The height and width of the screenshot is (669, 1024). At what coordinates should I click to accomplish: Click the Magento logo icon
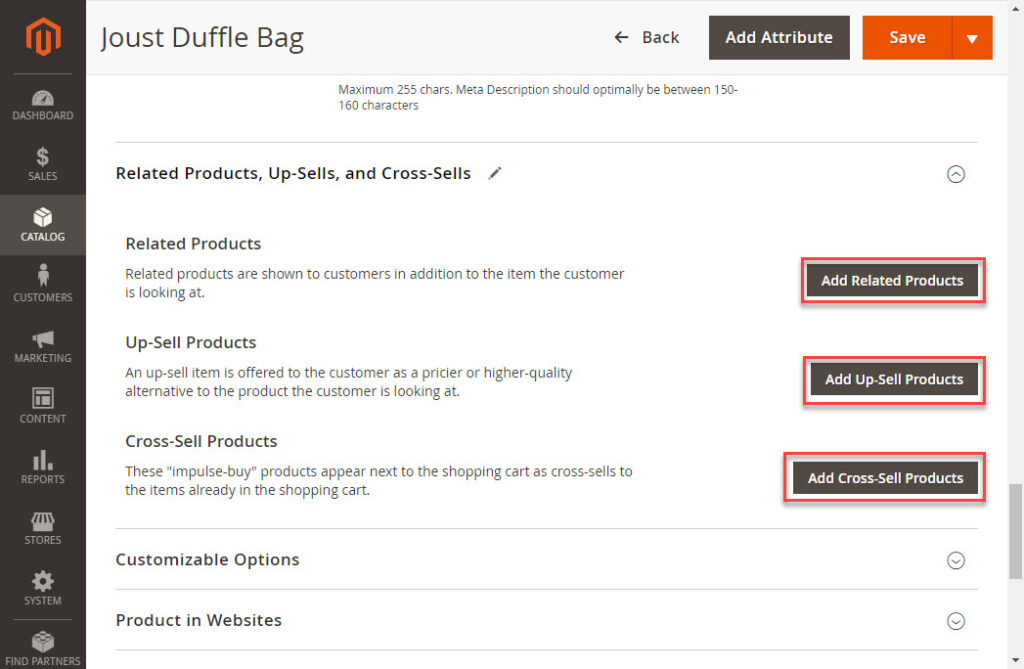click(x=43, y=37)
